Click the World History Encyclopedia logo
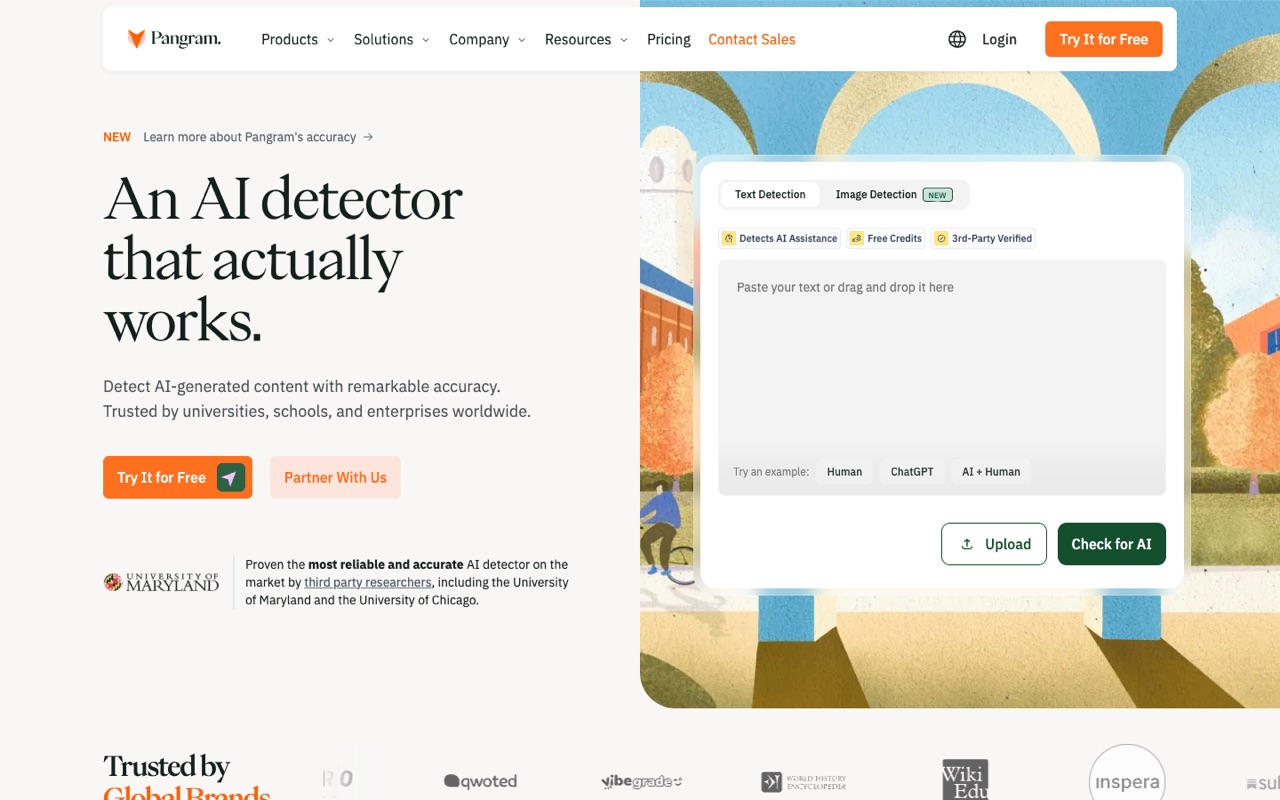This screenshot has height=800, width=1280. coord(803,781)
